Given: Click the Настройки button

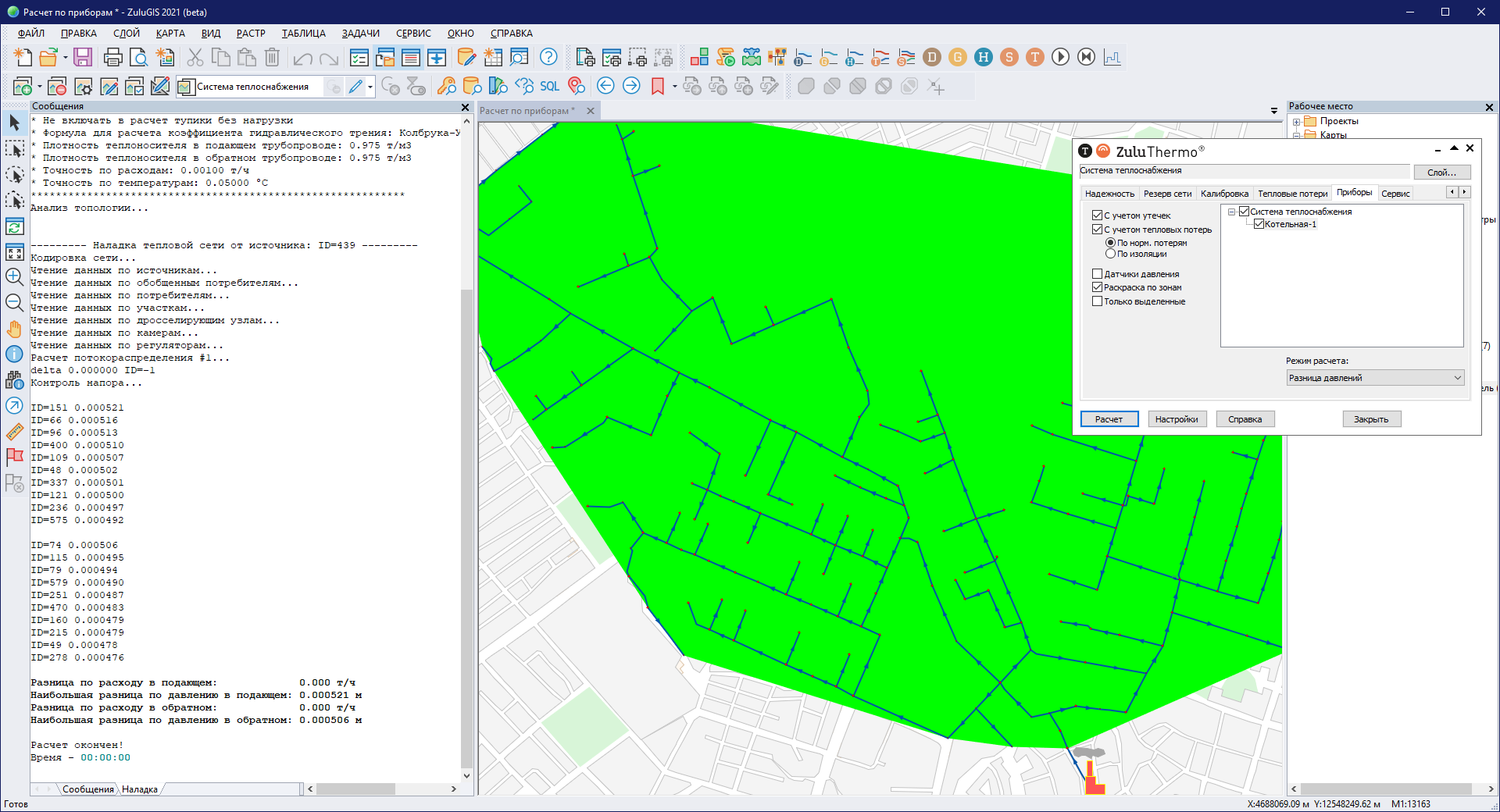Looking at the screenshot, I should tap(1177, 419).
